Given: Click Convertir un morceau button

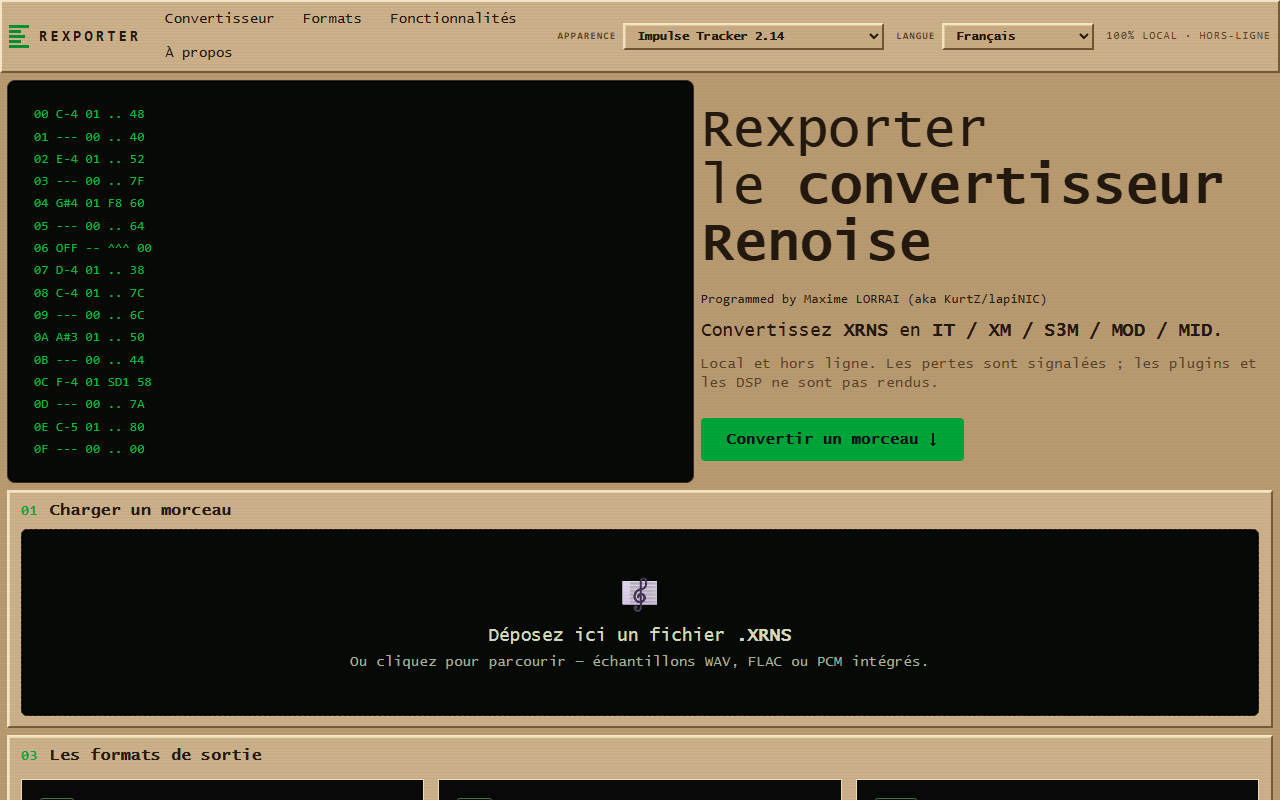Looking at the screenshot, I should 832,439.
